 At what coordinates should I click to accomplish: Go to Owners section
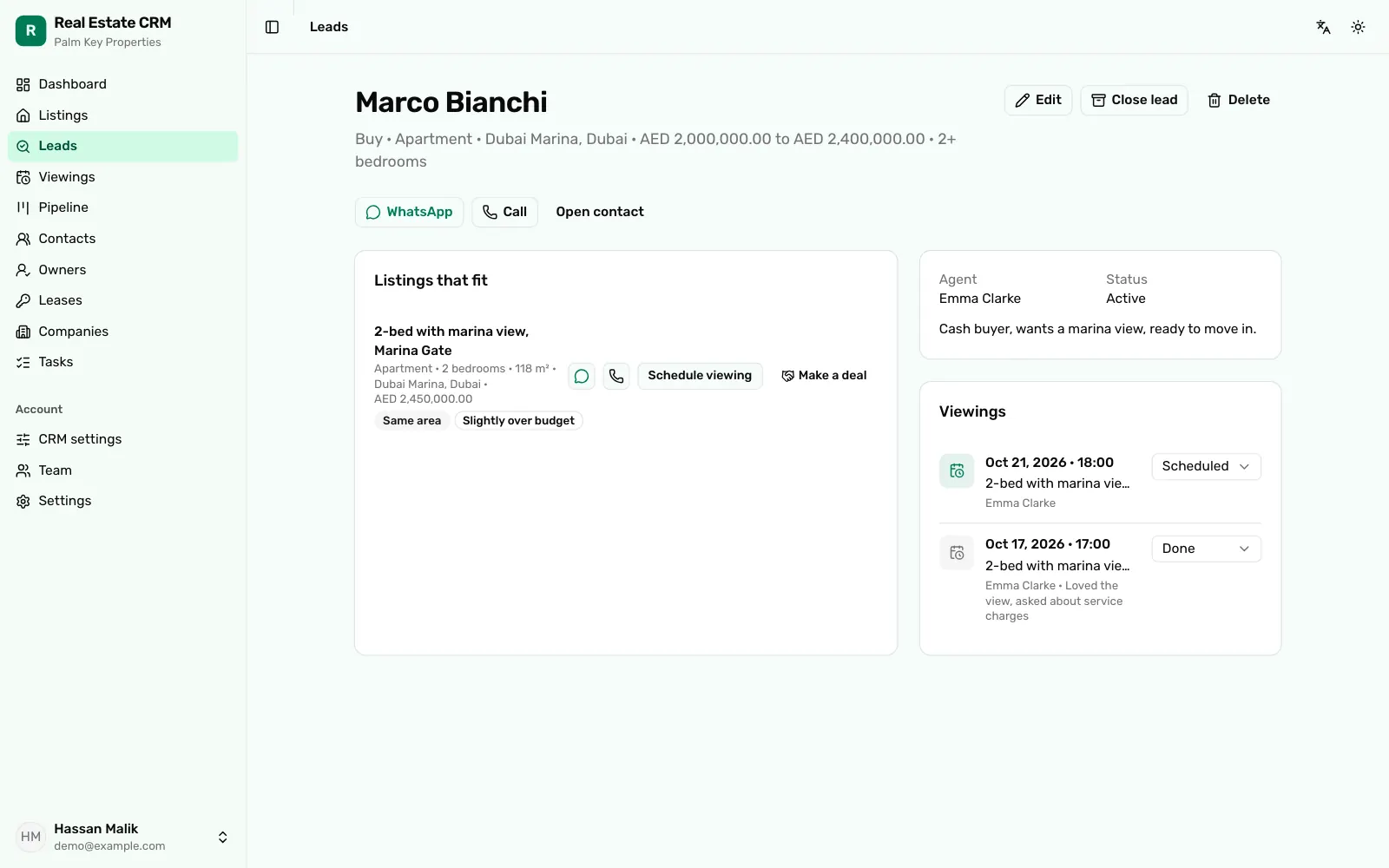click(122, 270)
